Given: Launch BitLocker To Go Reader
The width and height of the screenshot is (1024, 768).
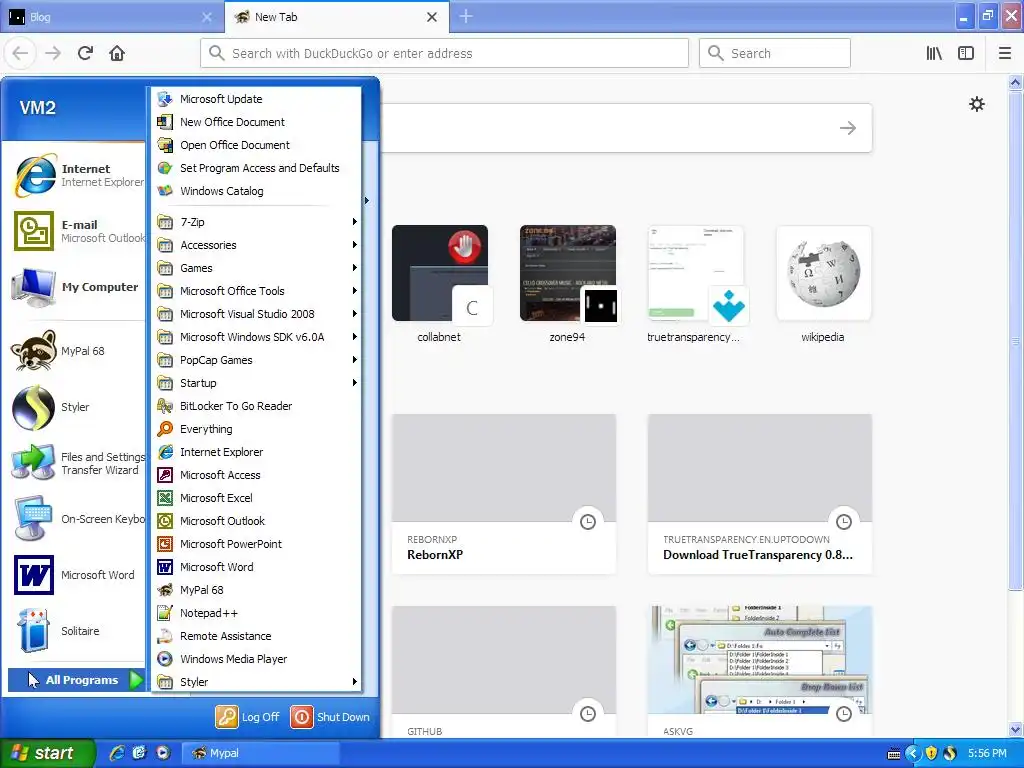Looking at the screenshot, I should [x=257, y=406].
